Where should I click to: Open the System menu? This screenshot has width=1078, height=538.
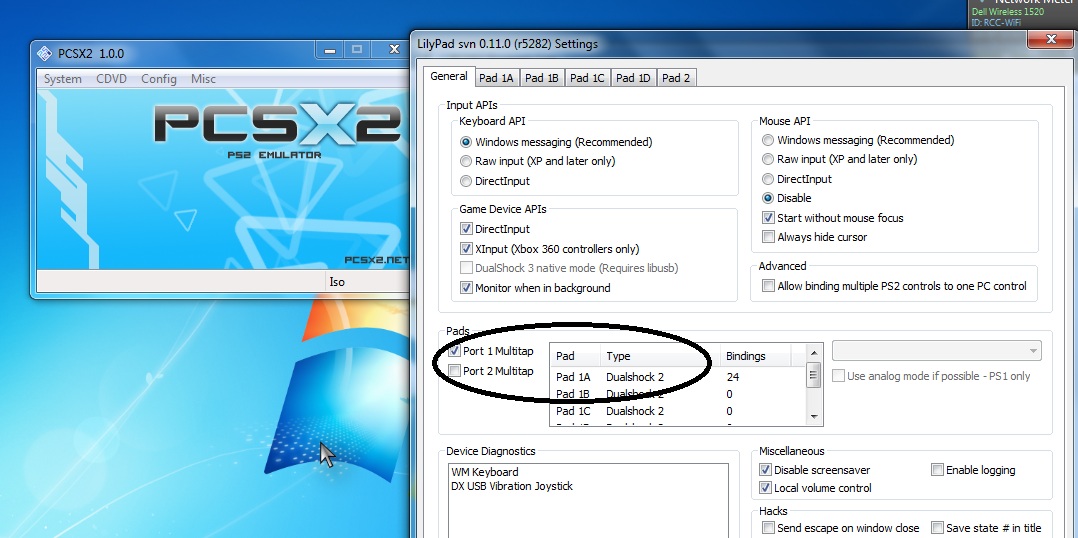point(63,79)
